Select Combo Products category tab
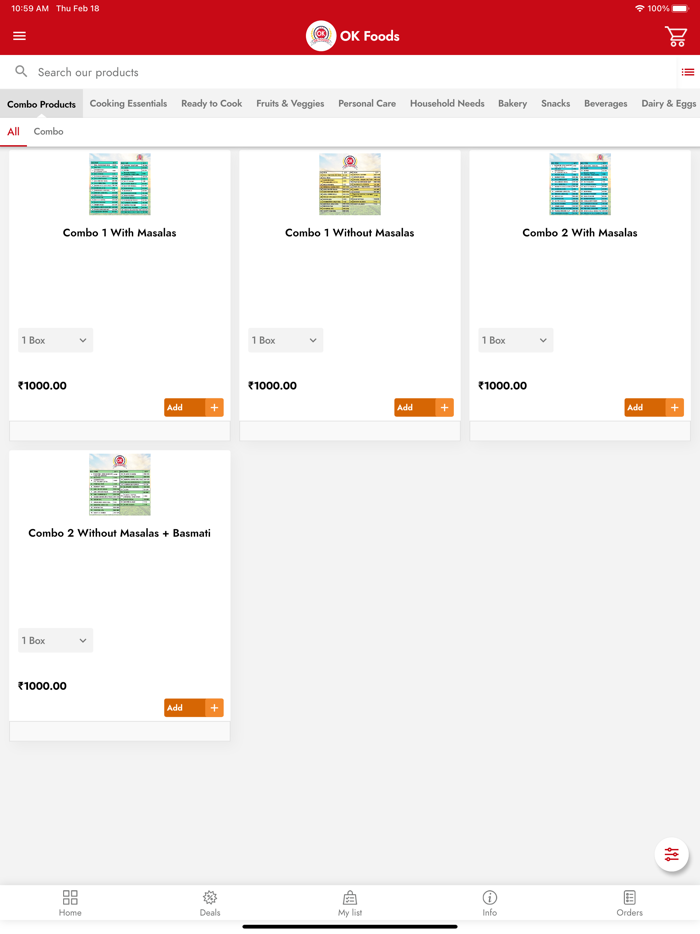Screen dimensions: 700x934 41,104
